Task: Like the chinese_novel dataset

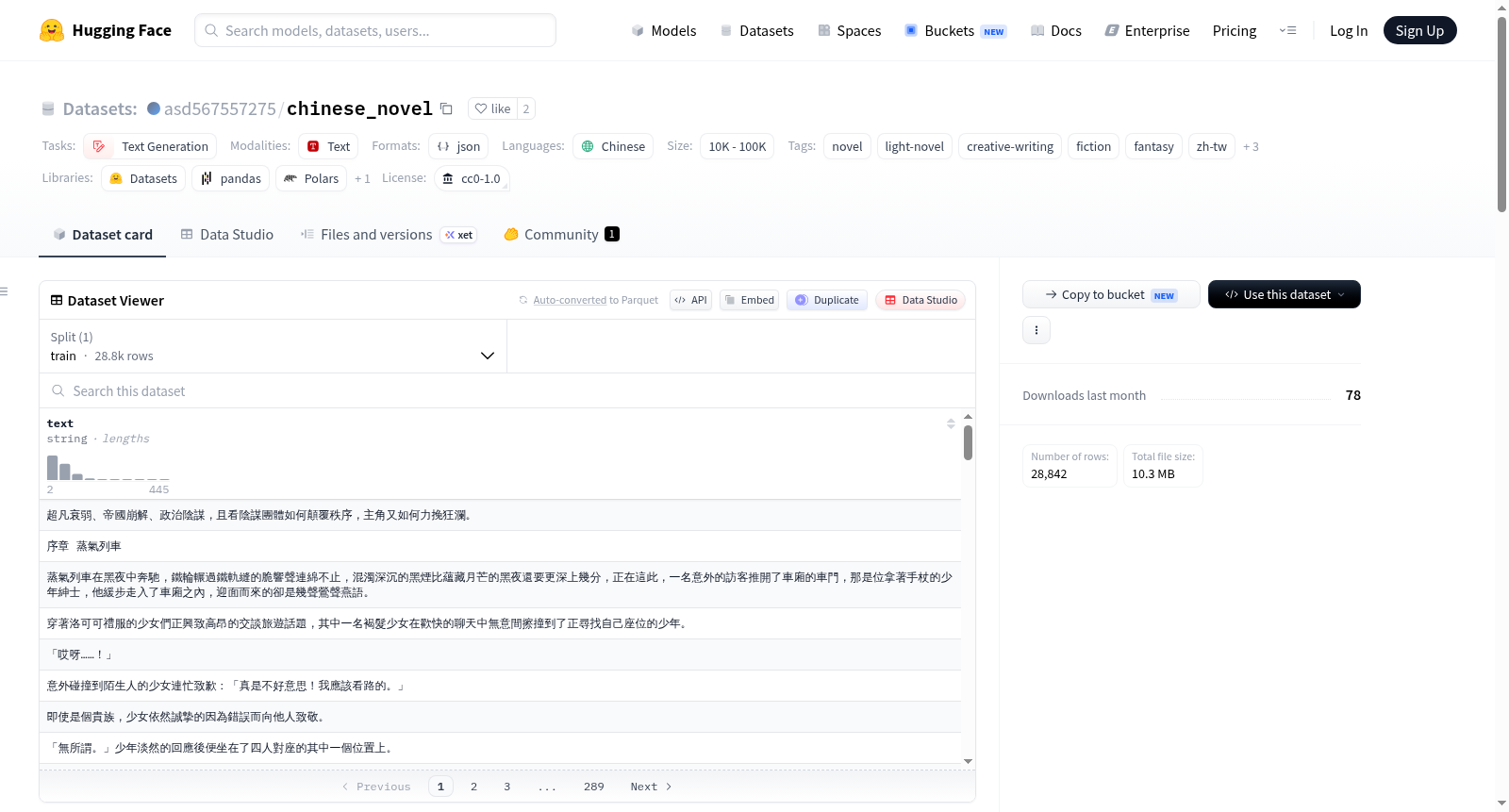Action: pos(492,108)
